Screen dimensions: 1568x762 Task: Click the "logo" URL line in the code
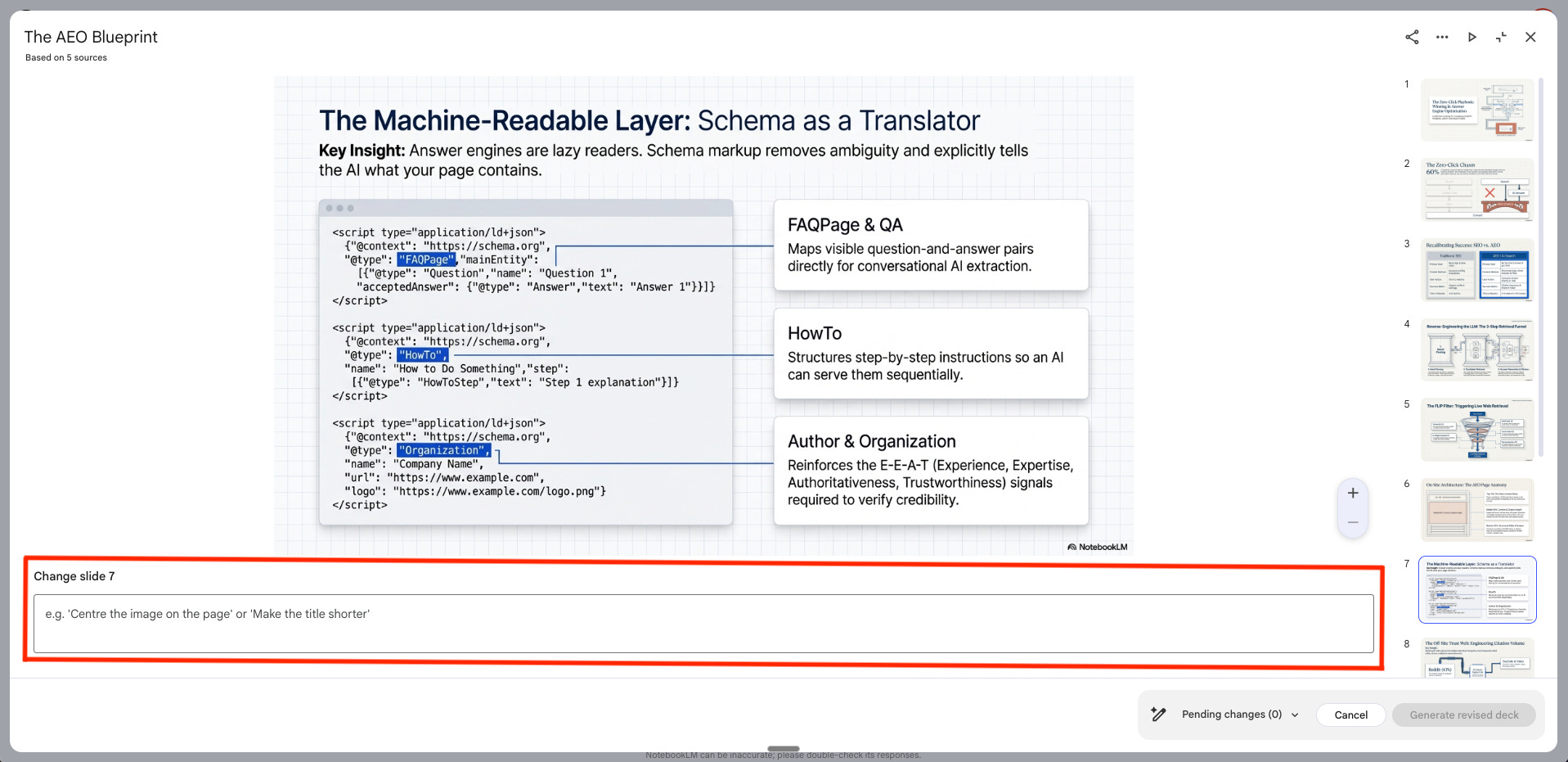[475, 491]
